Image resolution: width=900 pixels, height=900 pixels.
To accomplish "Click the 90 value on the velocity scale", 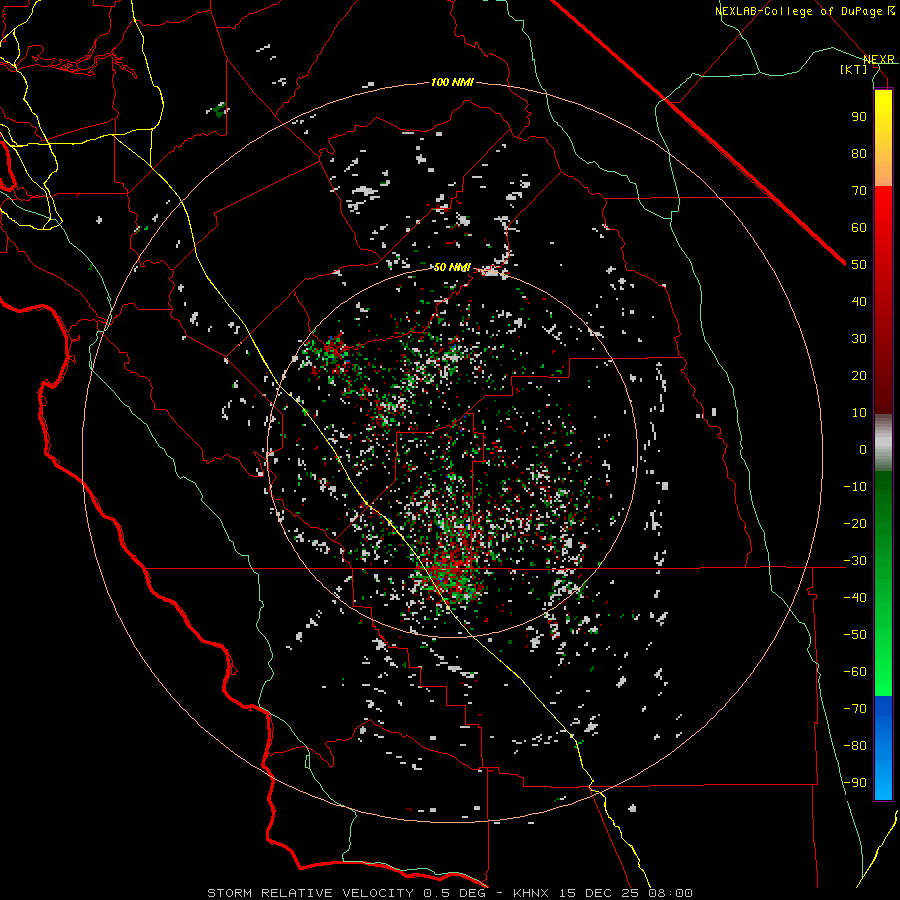I will click(859, 116).
